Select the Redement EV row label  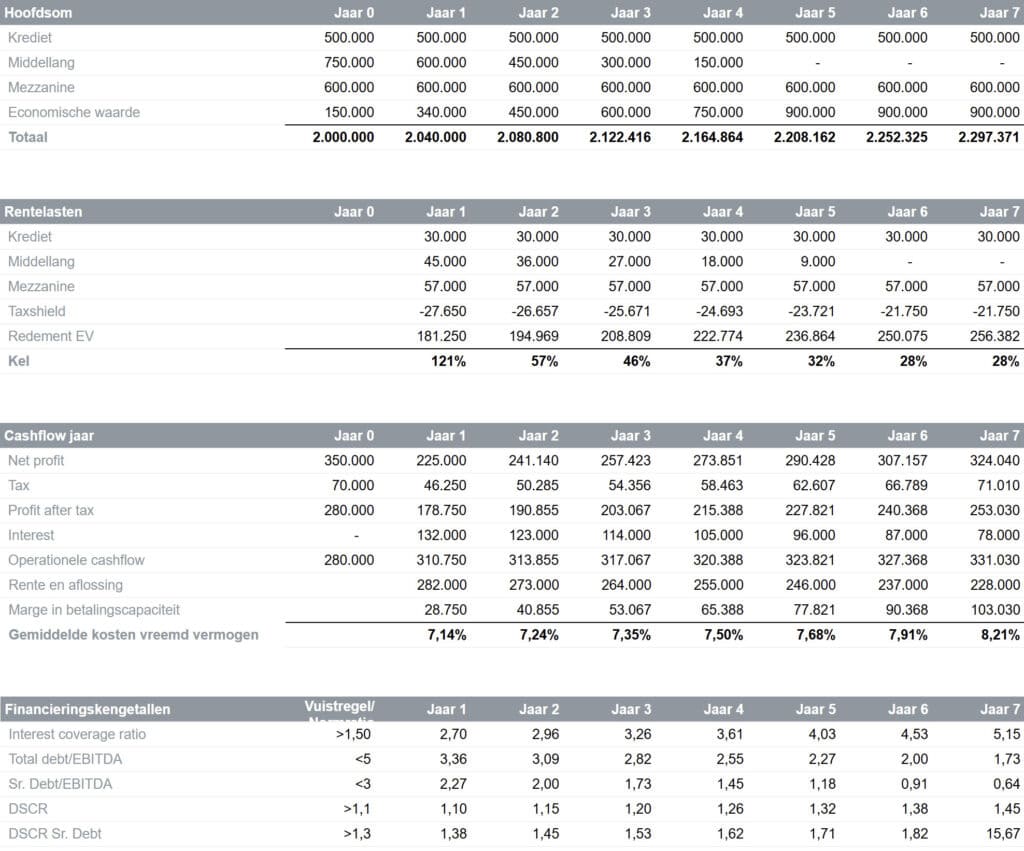50,336
